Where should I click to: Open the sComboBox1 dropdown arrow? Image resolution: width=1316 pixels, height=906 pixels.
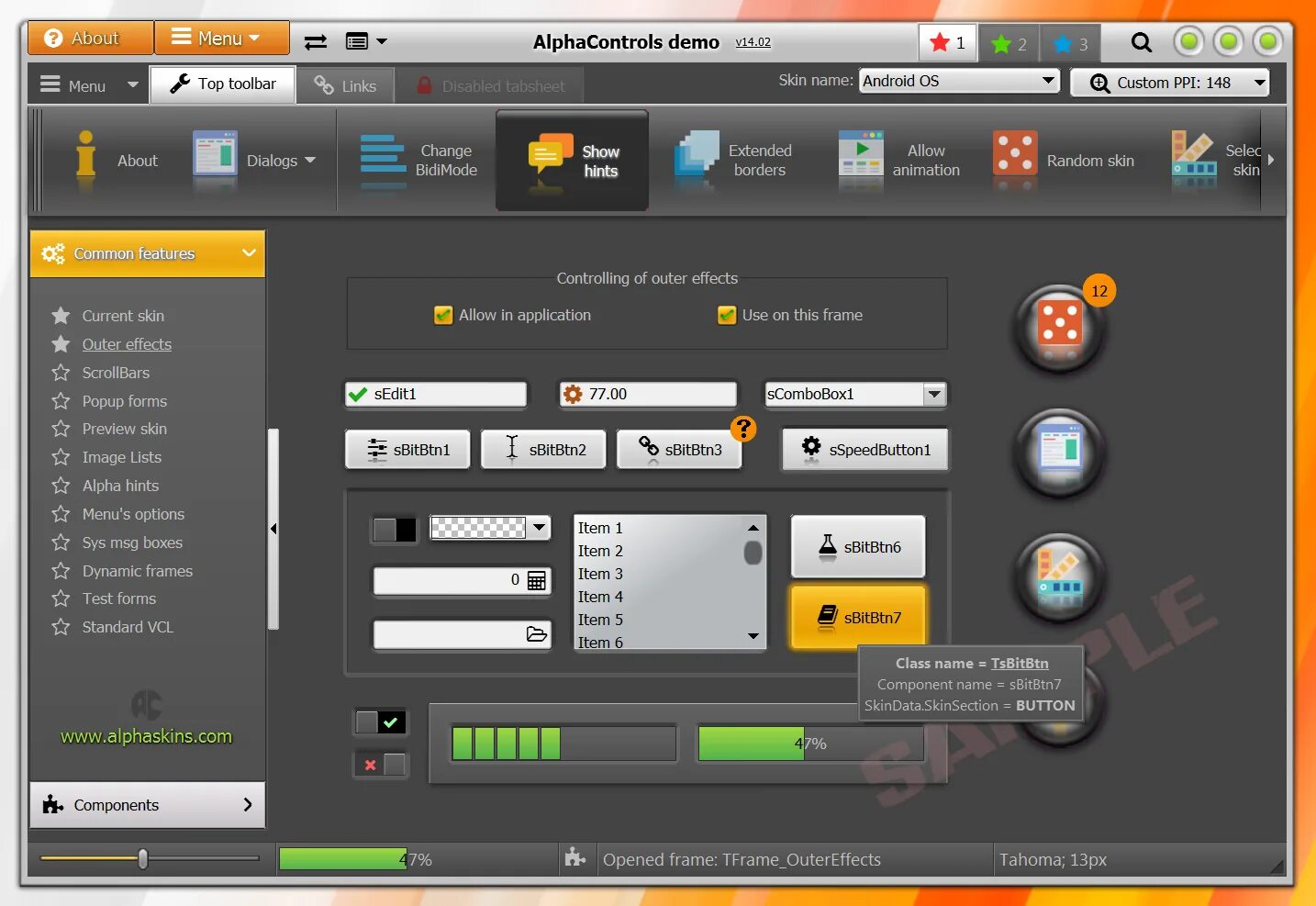click(934, 394)
